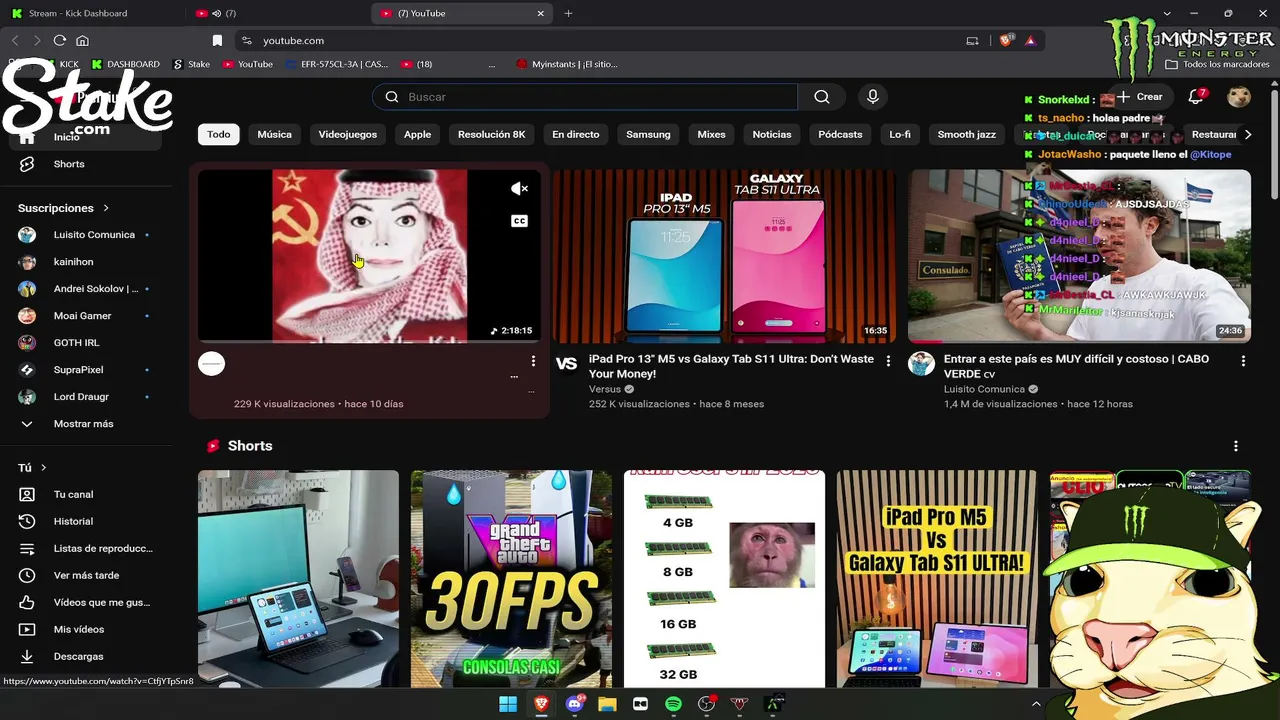Viewport: 1280px width, 720px height.
Task: Open Shorts section options menu
Action: click(x=1235, y=446)
